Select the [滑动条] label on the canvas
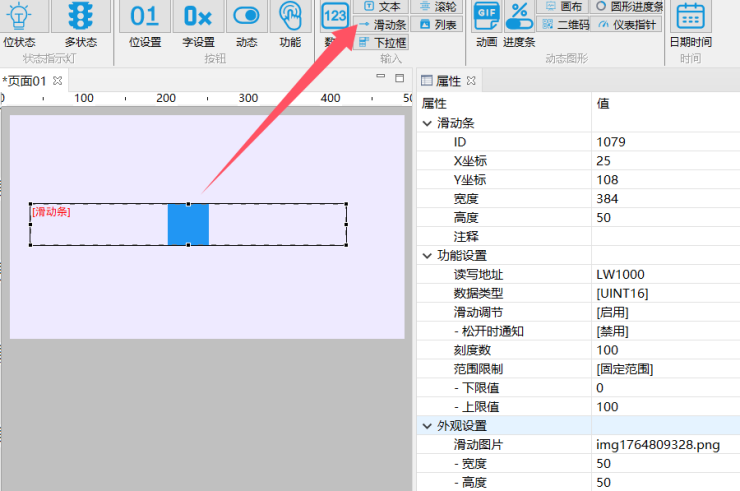 pyautogui.click(x=51, y=212)
